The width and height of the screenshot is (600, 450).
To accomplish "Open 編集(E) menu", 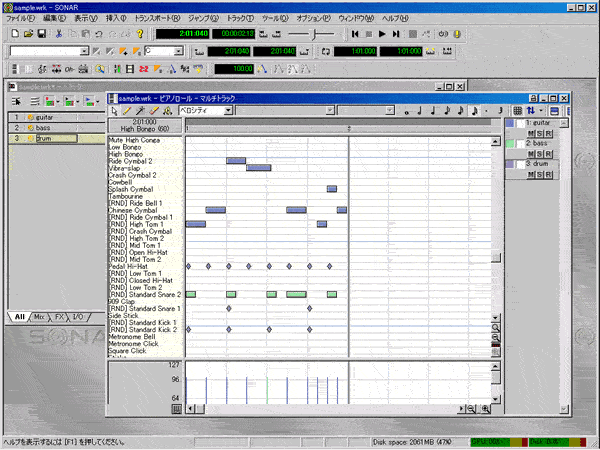I will click(54, 18).
